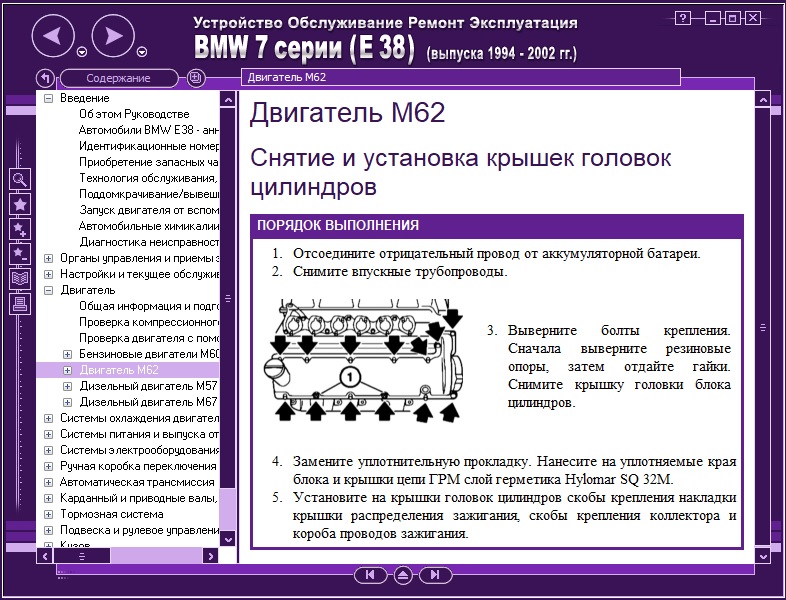Expand the Дизельный двигатель M57 node
The width and height of the screenshot is (786, 600).
click(x=68, y=386)
